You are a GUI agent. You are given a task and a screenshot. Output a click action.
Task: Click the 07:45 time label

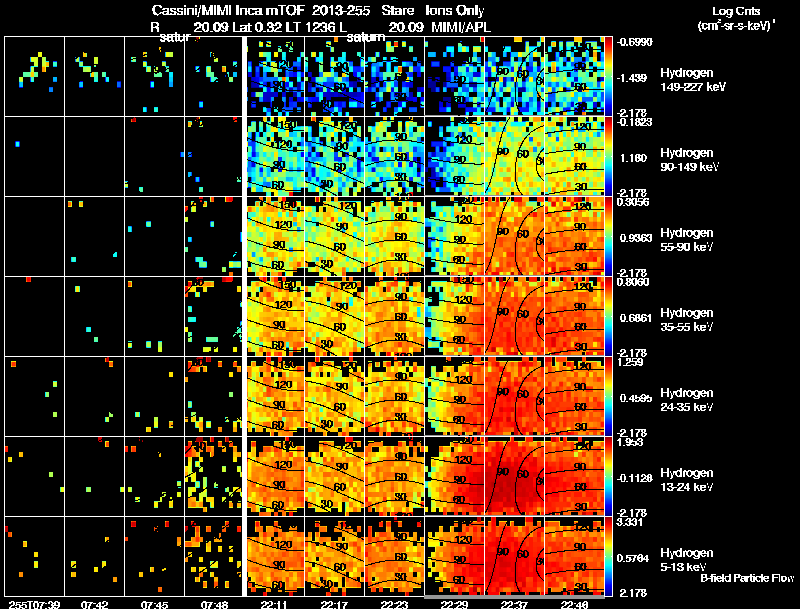pos(154,604)
